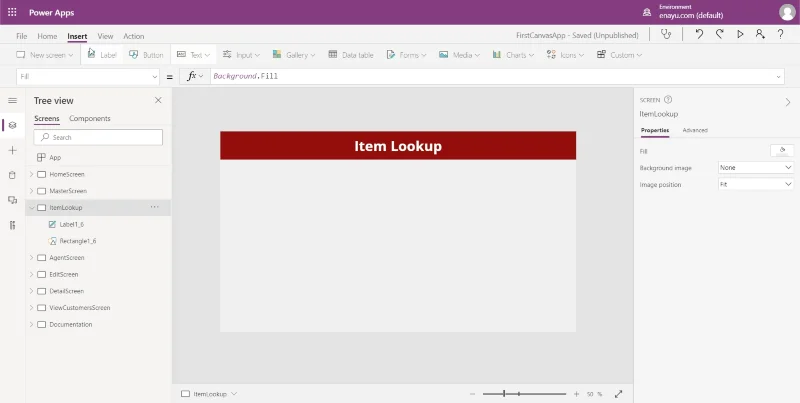
Task: Select Rectangle1_6 in the tree
Action: click(78, 241)
